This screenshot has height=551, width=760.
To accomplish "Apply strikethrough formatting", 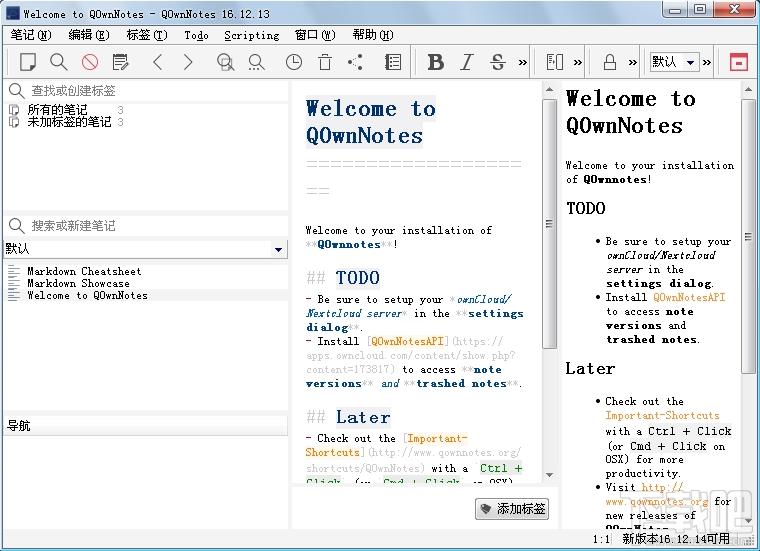I will click(497, 62).
